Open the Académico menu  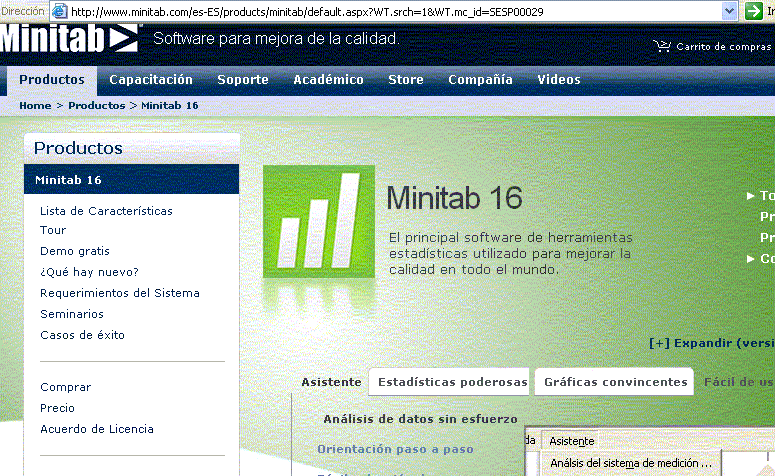click(328, 80)
